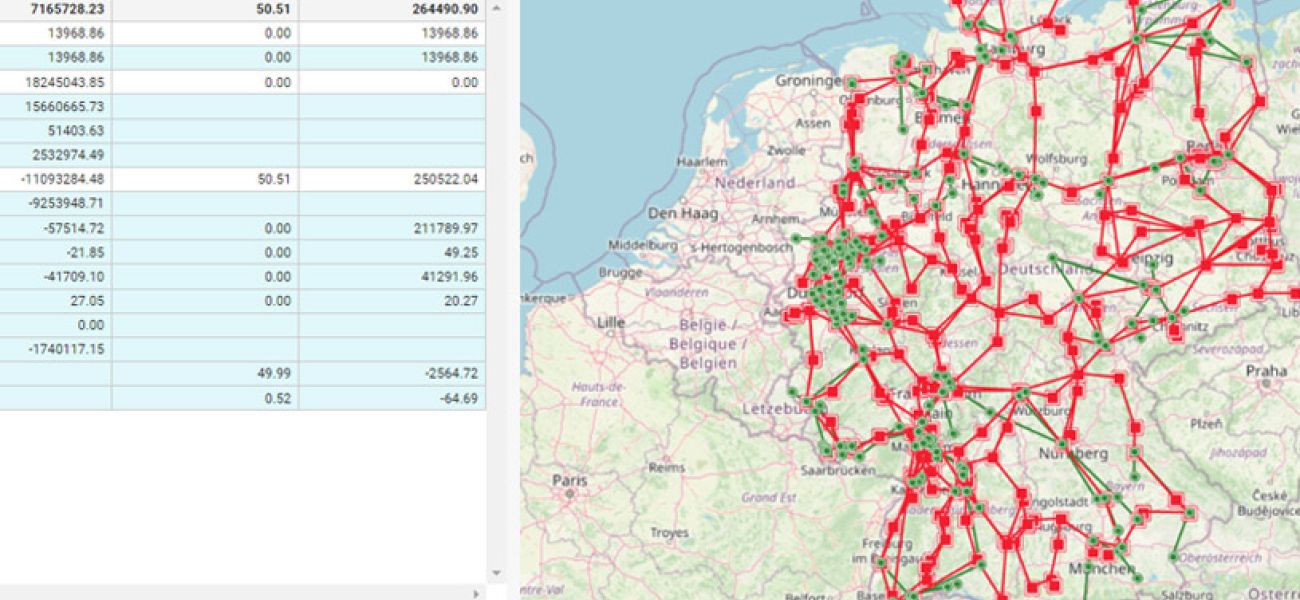
Task: Click the Praha city label
Action: coord(1267,371)
